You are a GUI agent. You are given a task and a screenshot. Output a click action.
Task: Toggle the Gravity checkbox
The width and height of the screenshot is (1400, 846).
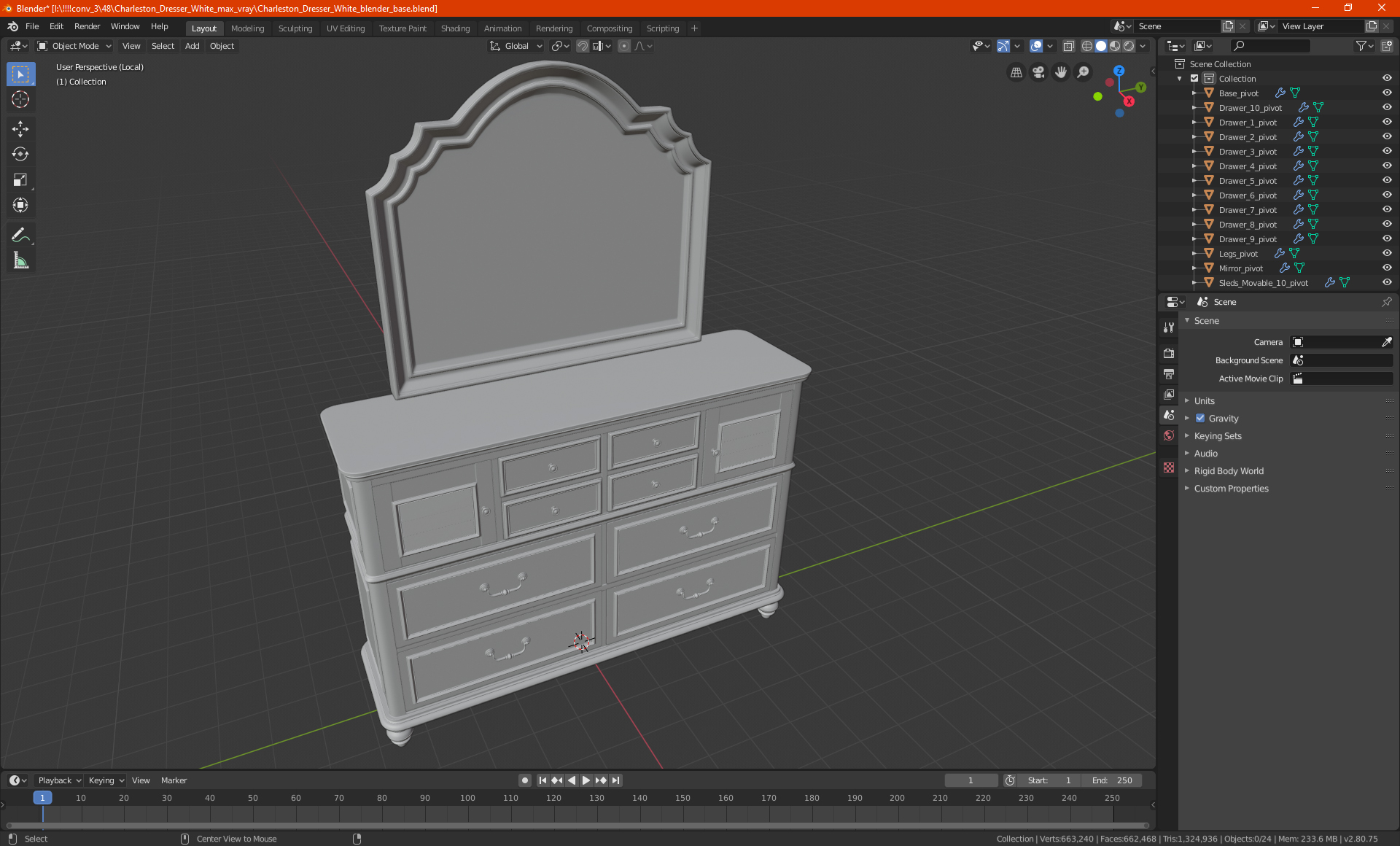coord(1200,419)
